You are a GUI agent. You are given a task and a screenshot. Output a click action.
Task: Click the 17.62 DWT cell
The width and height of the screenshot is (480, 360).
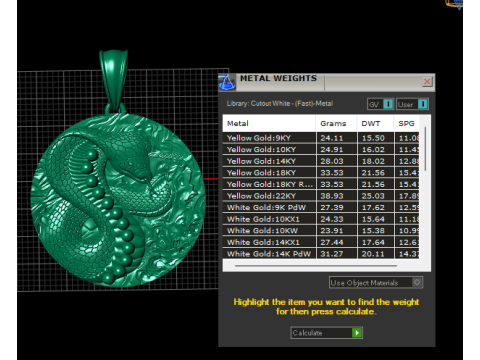pos(376,208)
